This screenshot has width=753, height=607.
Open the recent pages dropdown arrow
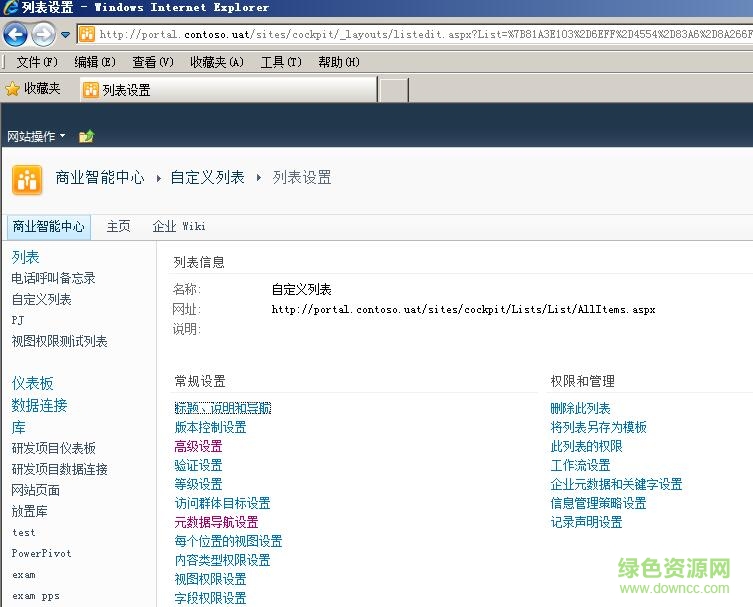coord(65,35)
